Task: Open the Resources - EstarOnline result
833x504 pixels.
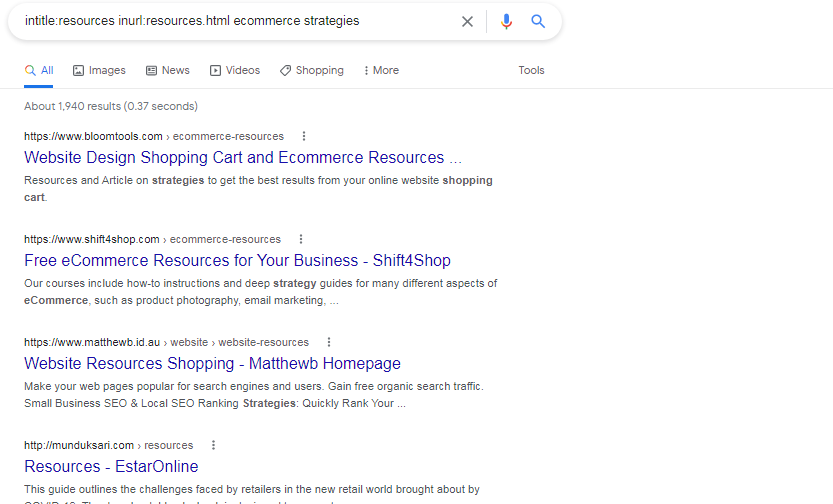Action: (111, 466)
